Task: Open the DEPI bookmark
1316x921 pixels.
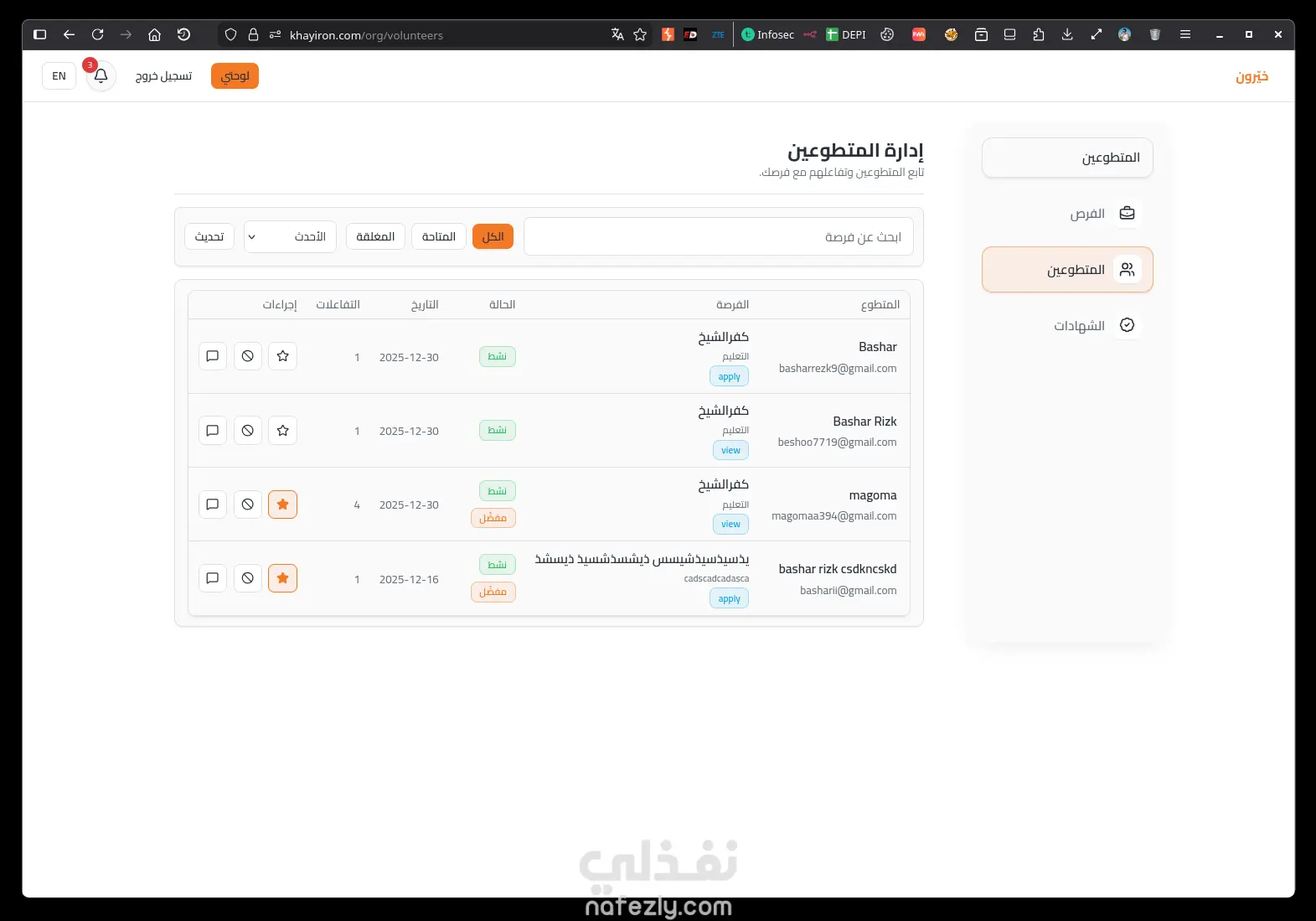Action: click(846, 34)
